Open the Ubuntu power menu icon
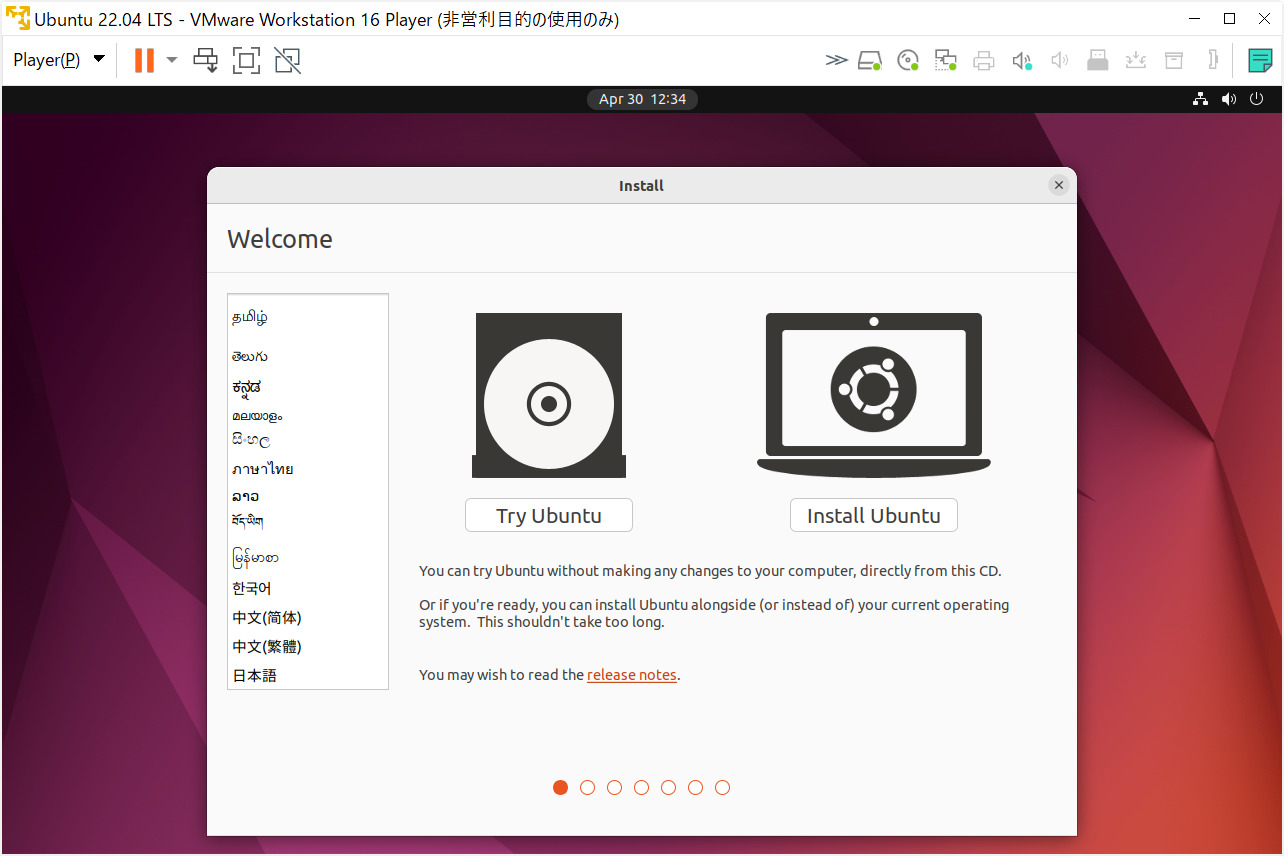The image size is (1284, 856). tap(1257, 99)
